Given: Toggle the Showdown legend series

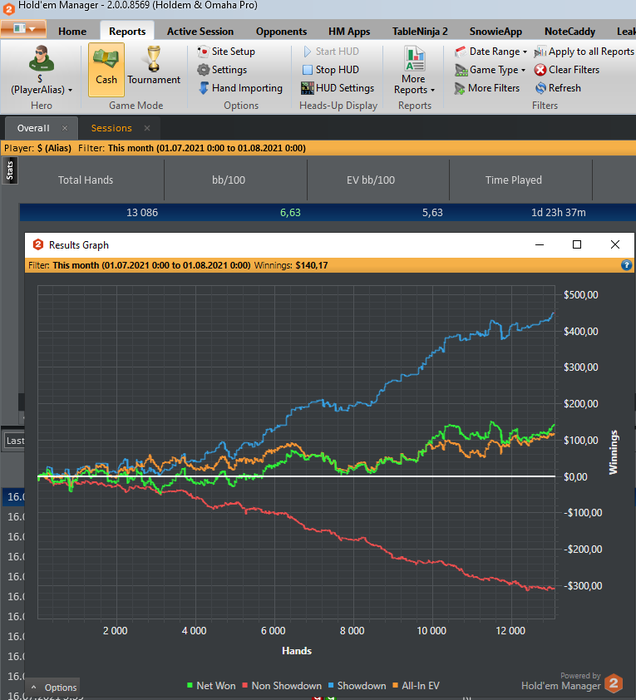Looking at the screenshot, I should tap(357, 686).
